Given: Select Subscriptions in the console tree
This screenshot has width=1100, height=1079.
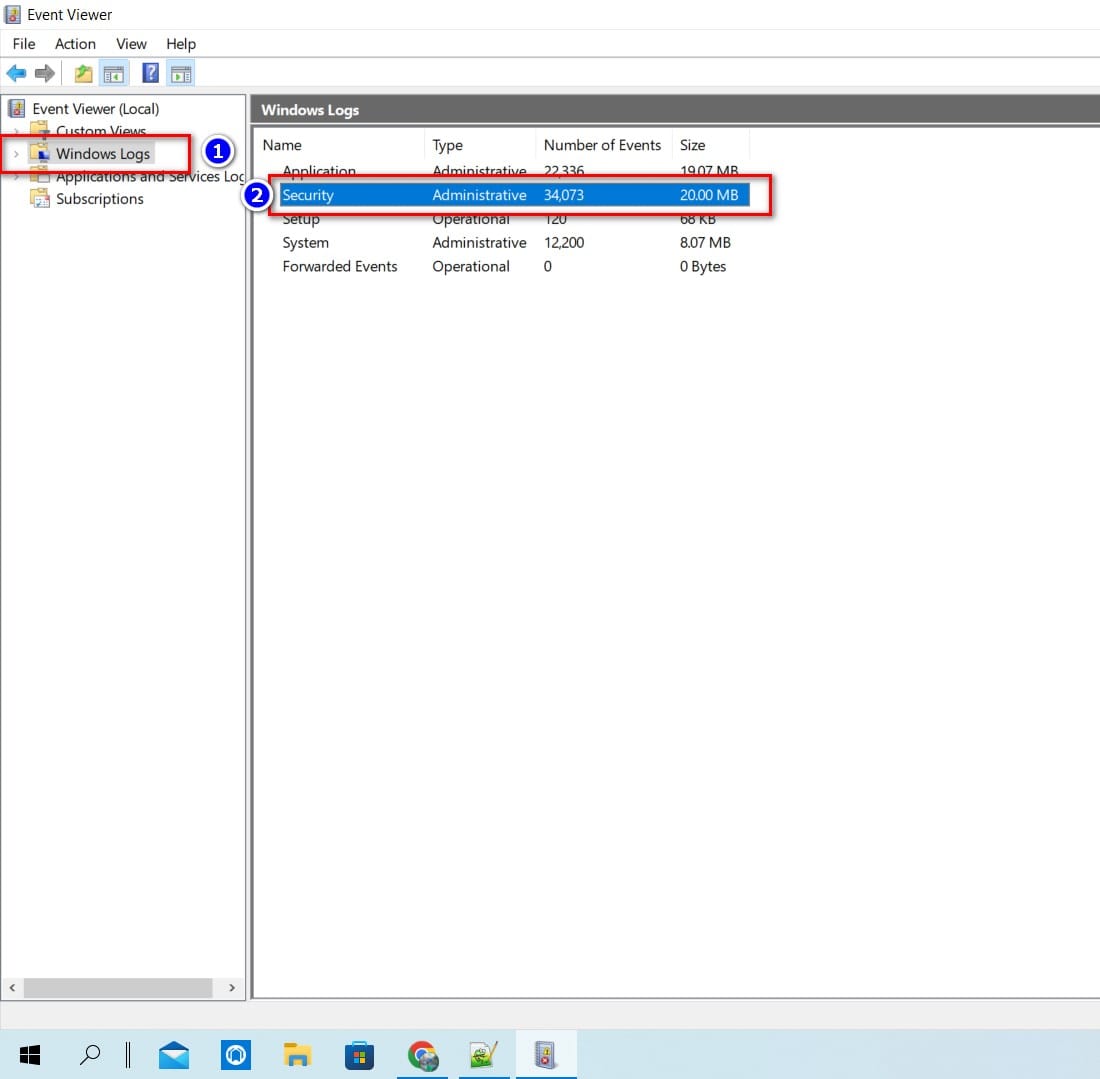Looking at the screenshot, I should click(100, 199).
